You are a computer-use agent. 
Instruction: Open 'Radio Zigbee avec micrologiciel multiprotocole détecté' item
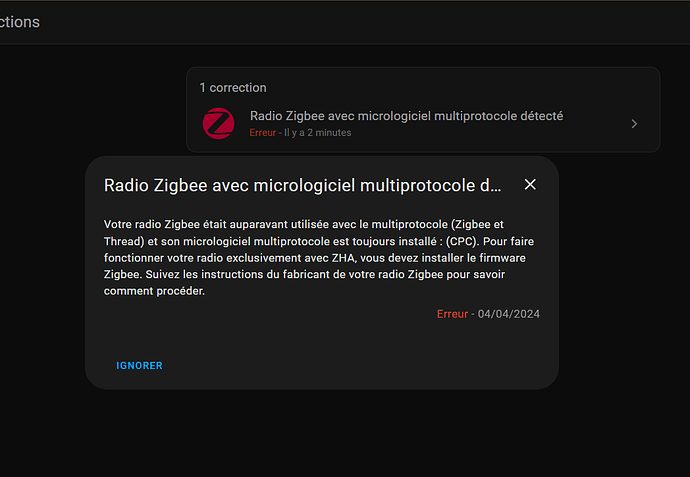click(423, 124)
